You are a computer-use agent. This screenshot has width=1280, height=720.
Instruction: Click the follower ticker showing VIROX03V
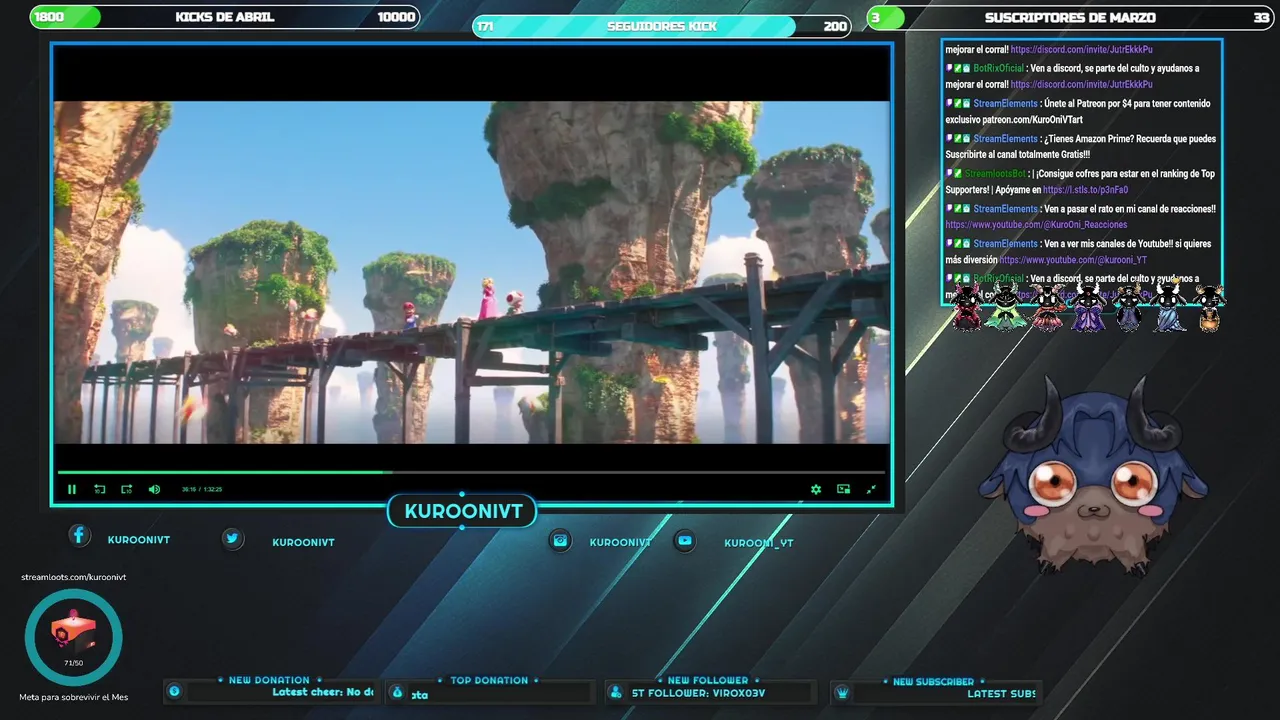click(x=698, y=693)
